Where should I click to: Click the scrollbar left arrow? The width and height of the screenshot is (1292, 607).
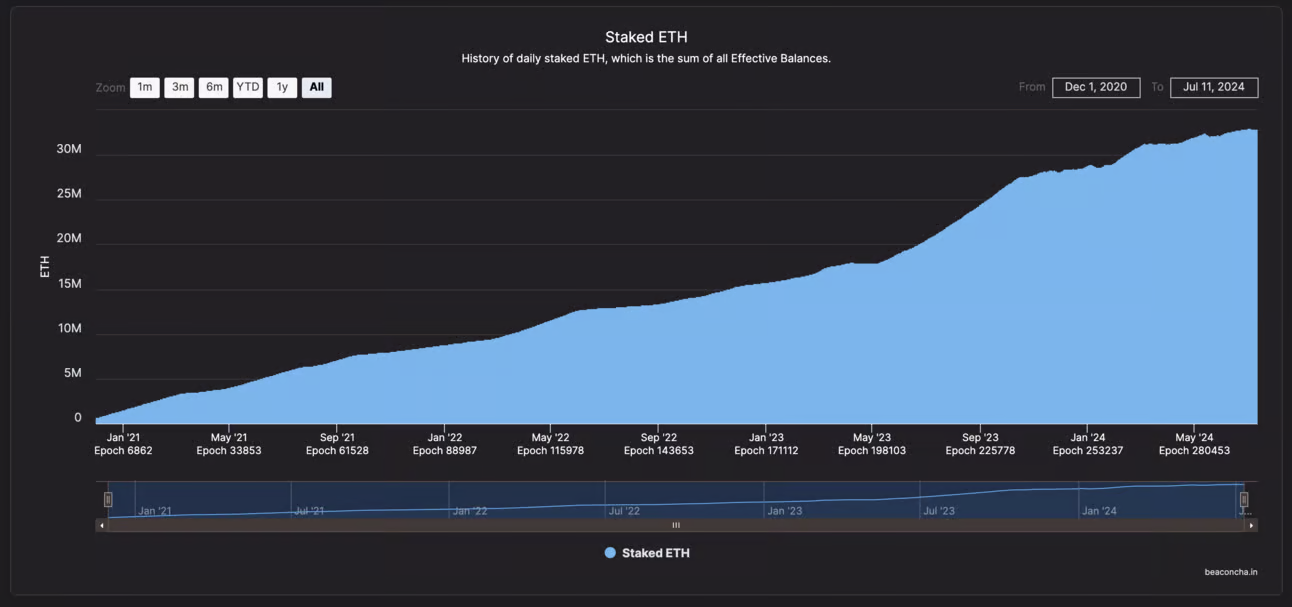click(x=101, y=525)
